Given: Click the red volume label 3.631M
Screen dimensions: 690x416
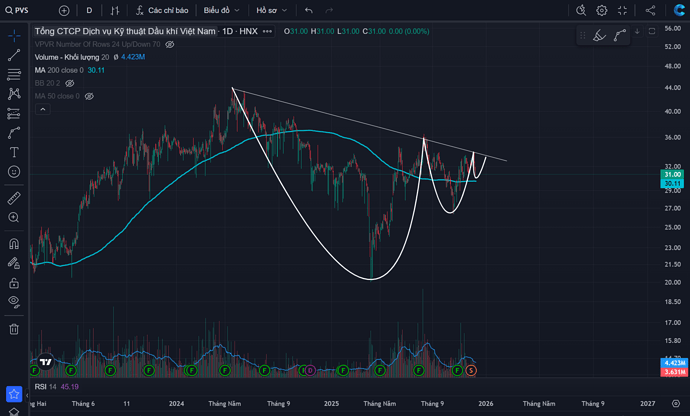Looking at the screenshot, I should tap(674, 372).
